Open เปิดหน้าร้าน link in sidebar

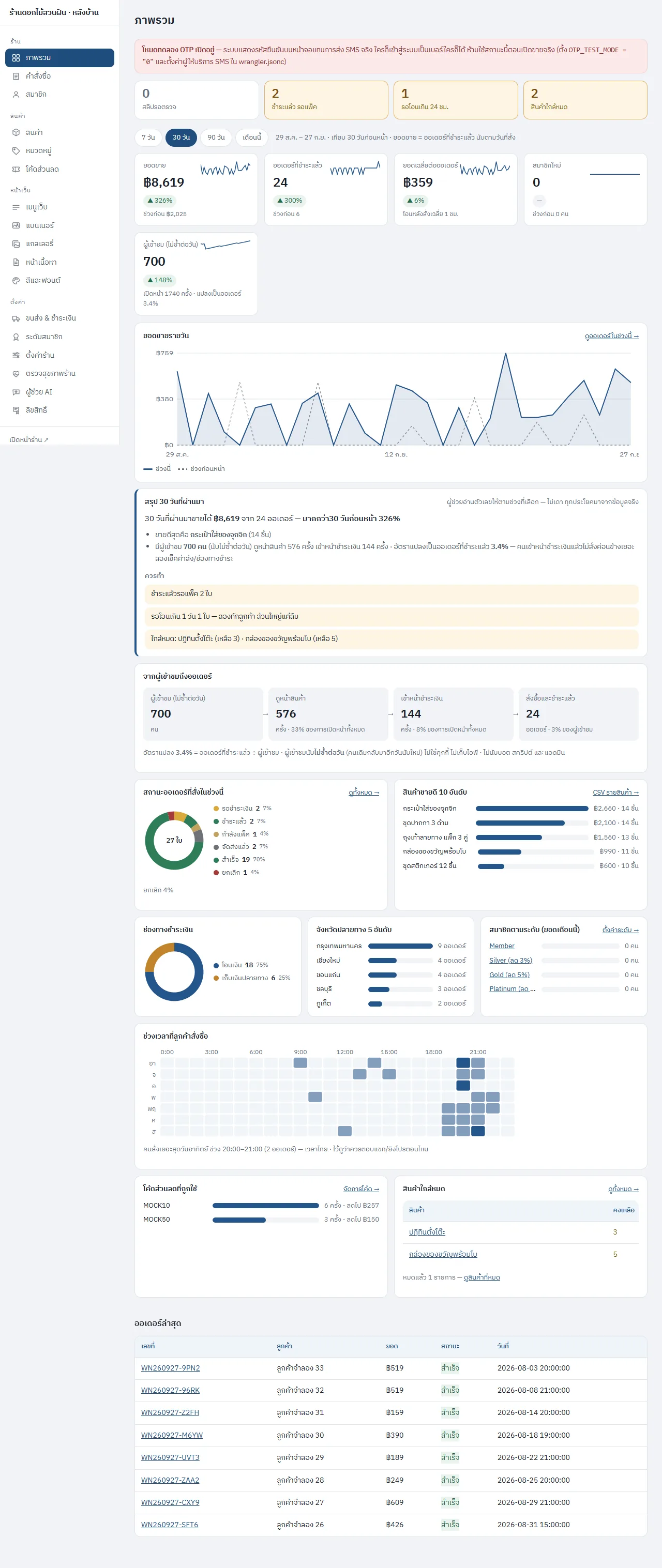(x=29, y=439)
